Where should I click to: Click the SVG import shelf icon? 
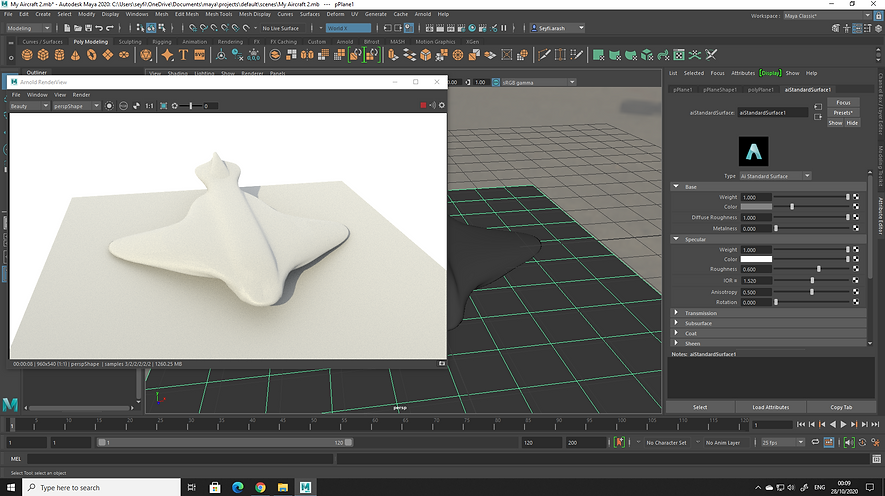(x=200, y=55)
